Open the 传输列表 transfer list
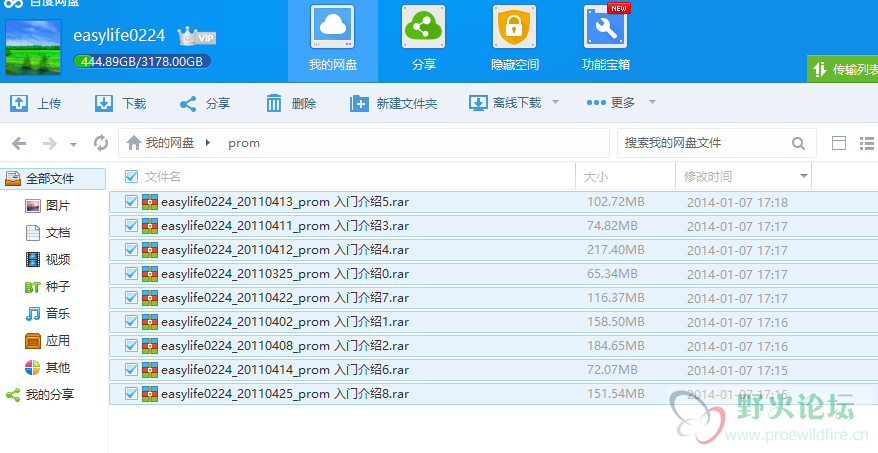This screenshot has width=878, height=453. [842, 69]
